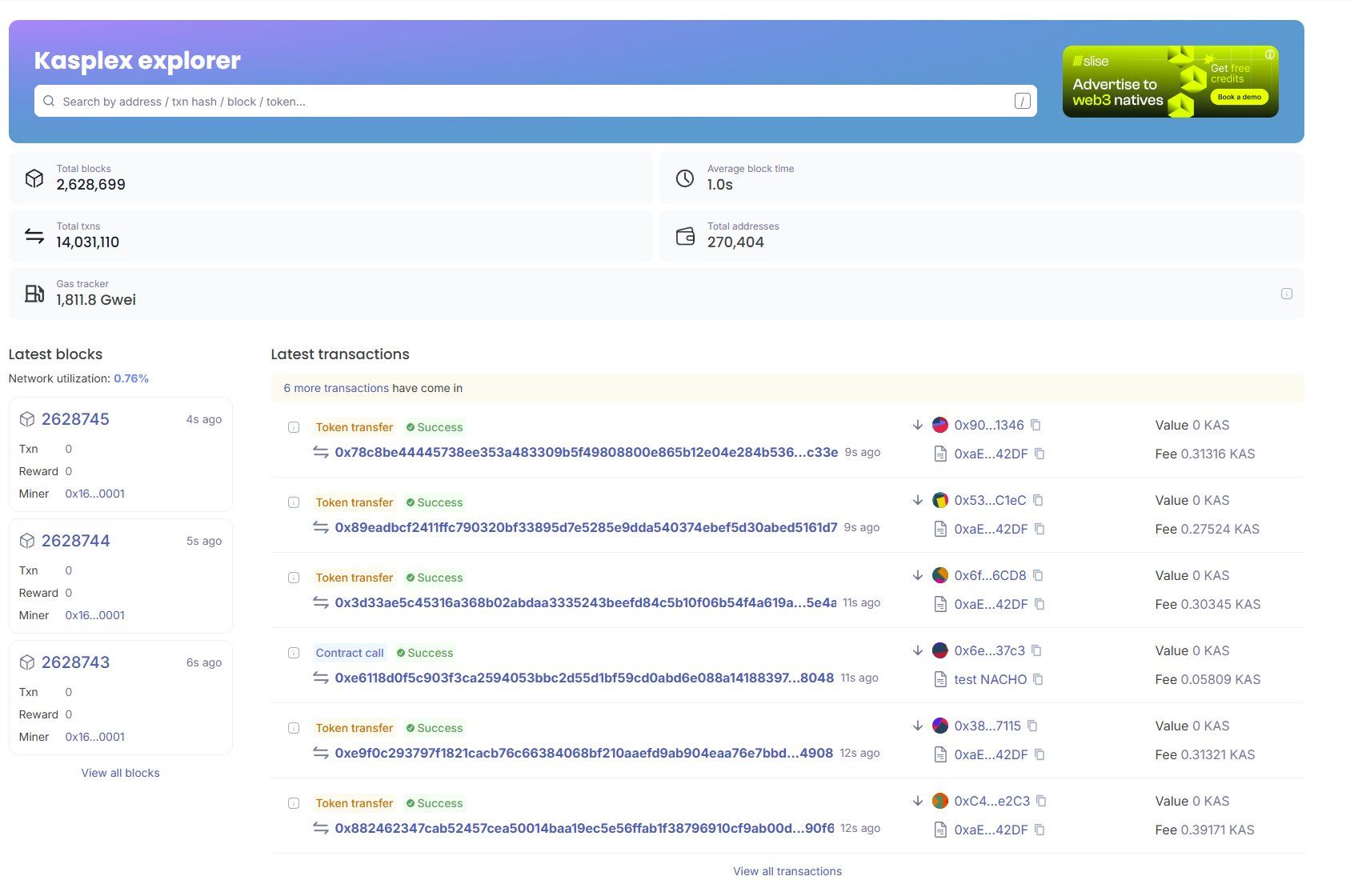Click the info icon on the Slise advertisement

pos(1269,54)
